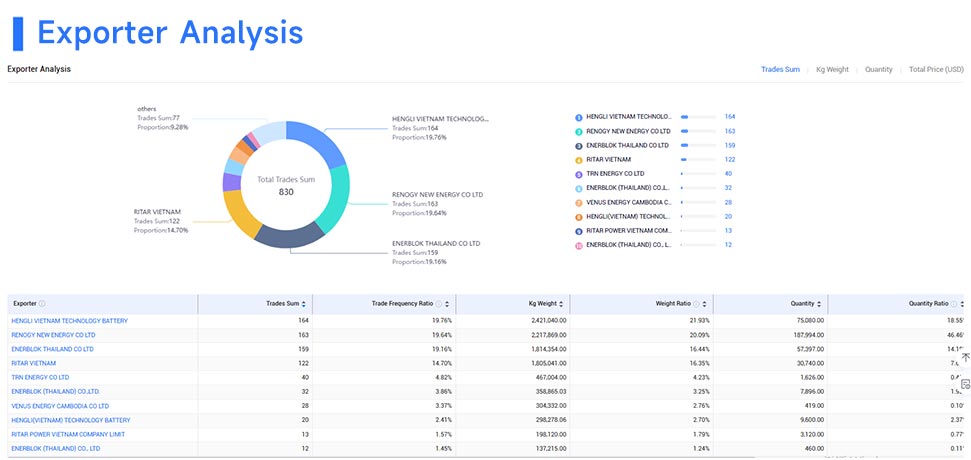Click legend badge 2 for RENOGY NEW ENERGY
This screenshot has height=460, width=971.
click(578, 131)
